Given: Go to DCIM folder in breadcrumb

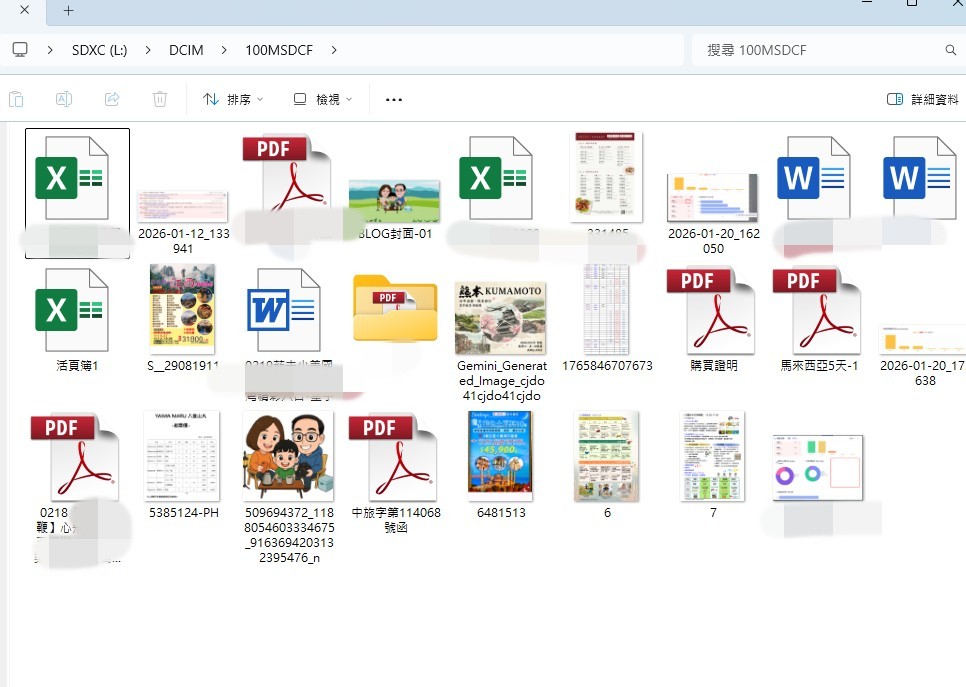Looking at the screenshot, I should click(186, 50).
